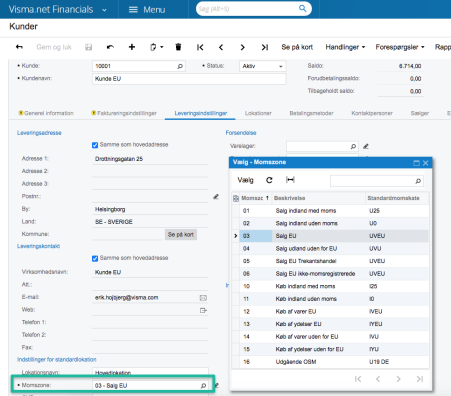Click the search magnifier in top bar
This screenshot has width=451, height=396.
302,8
